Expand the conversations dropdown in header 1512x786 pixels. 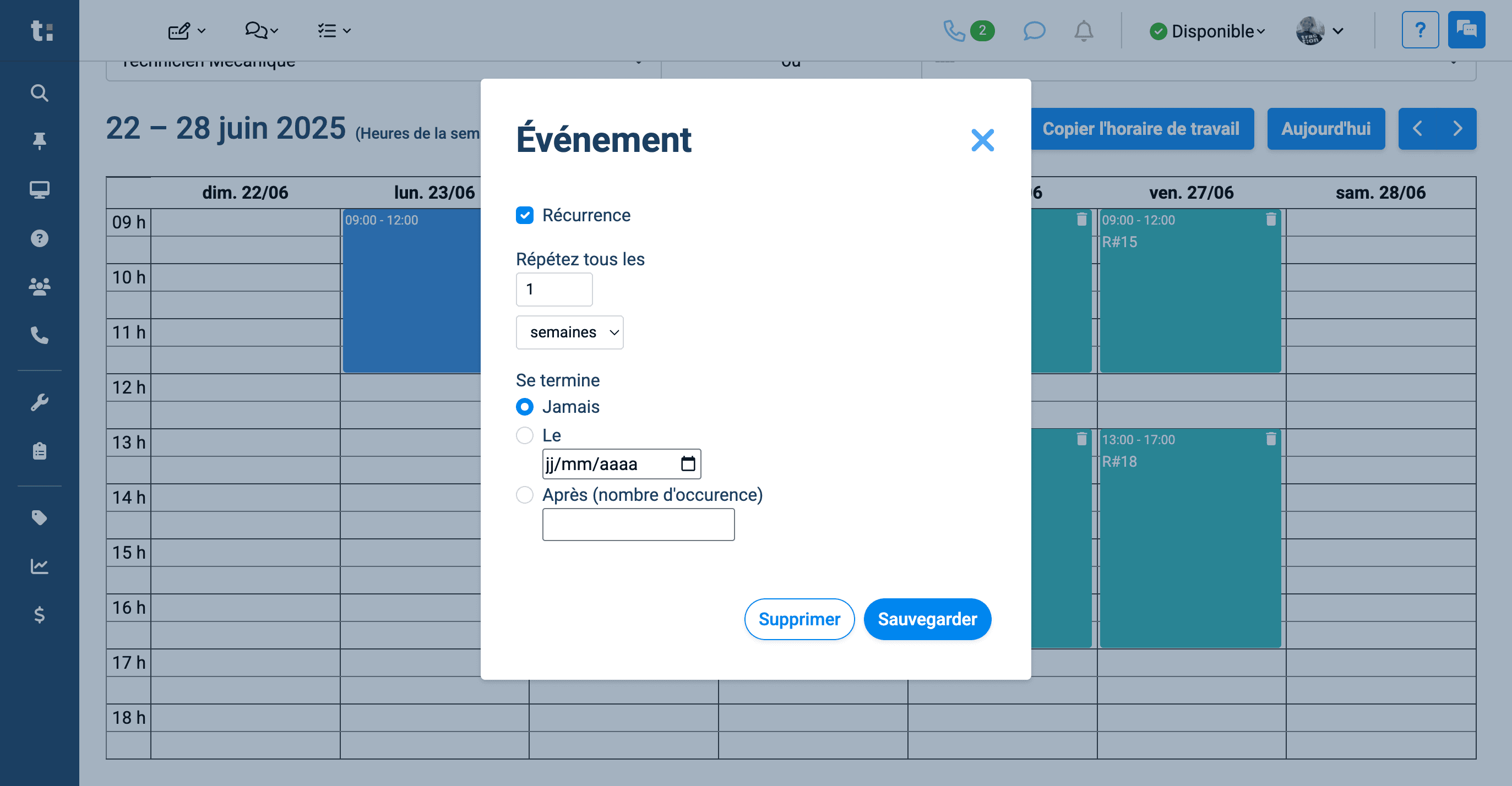(261, 30)
